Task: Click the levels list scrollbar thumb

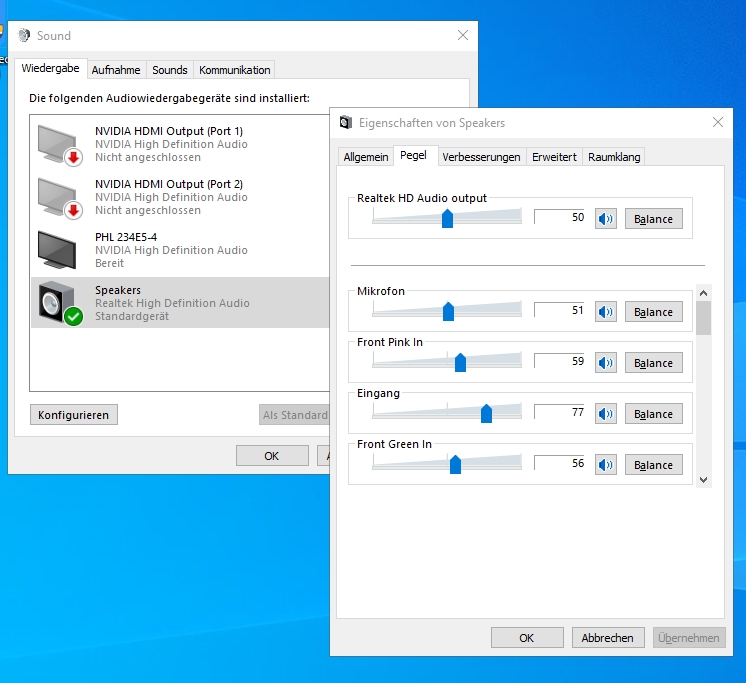Action: pyautogui.click(x=704, y=318)
